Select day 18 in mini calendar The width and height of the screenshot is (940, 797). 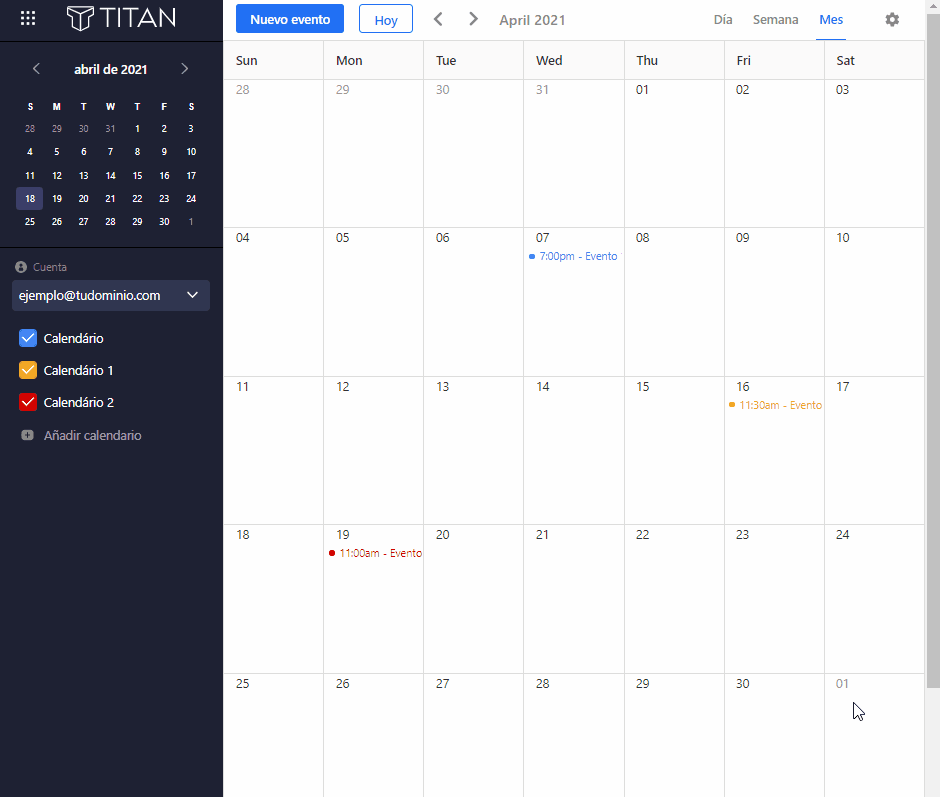click(x=30, y=199)
